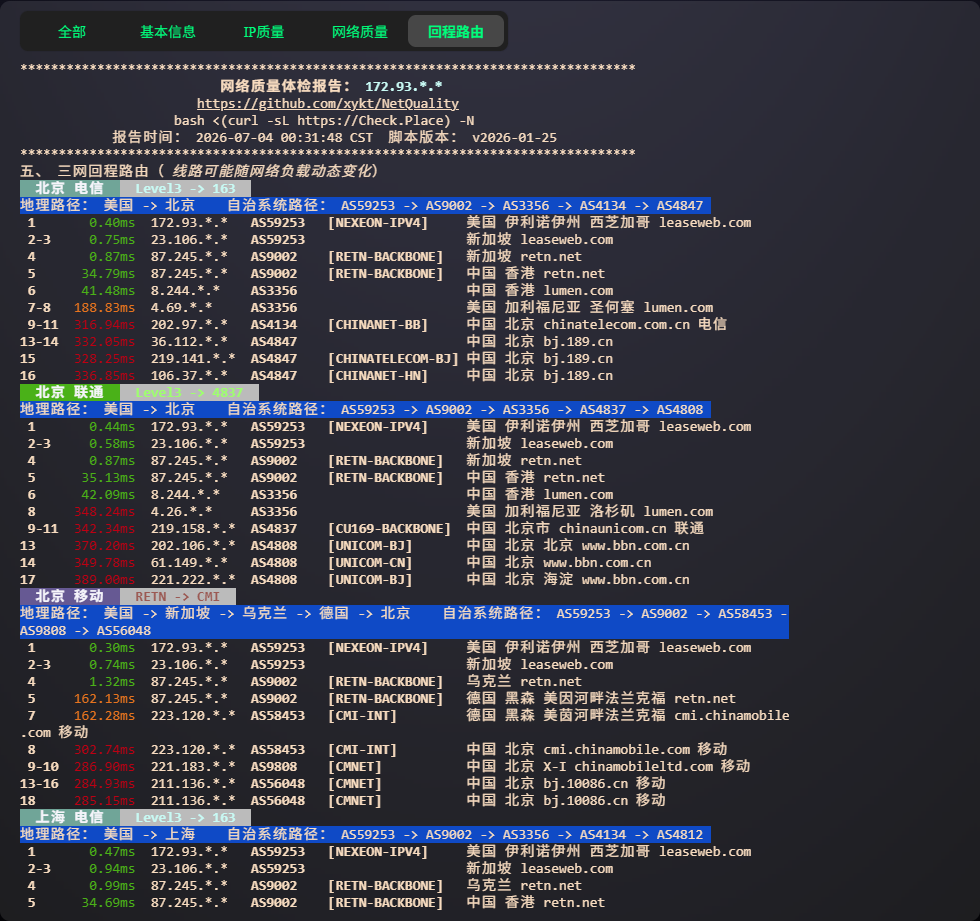The height and width of the screenshot is (921, 980).
Task: Click the 389.00ms latency value
Action: (x=104, y=580)
